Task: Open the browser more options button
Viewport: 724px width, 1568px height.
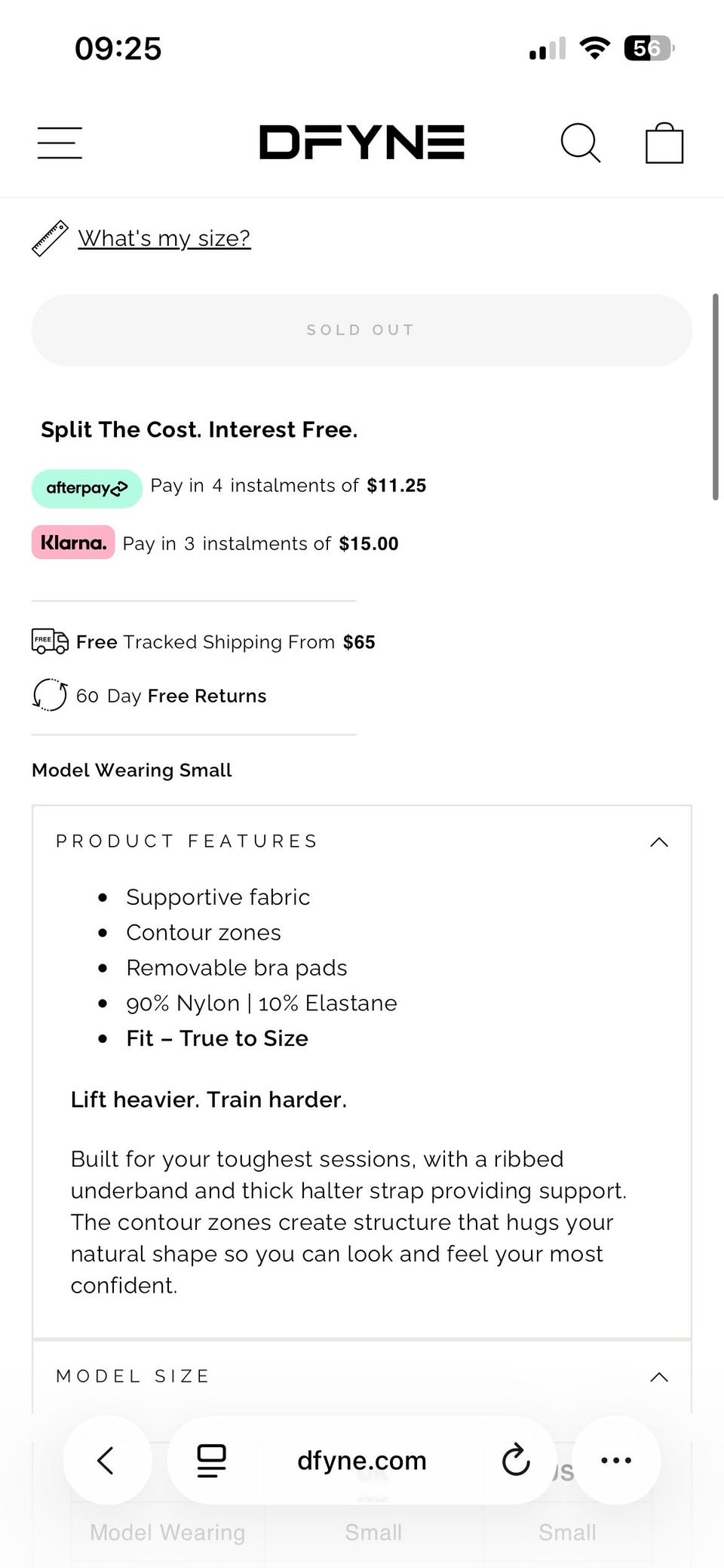Action: (x=616, y=1460)
